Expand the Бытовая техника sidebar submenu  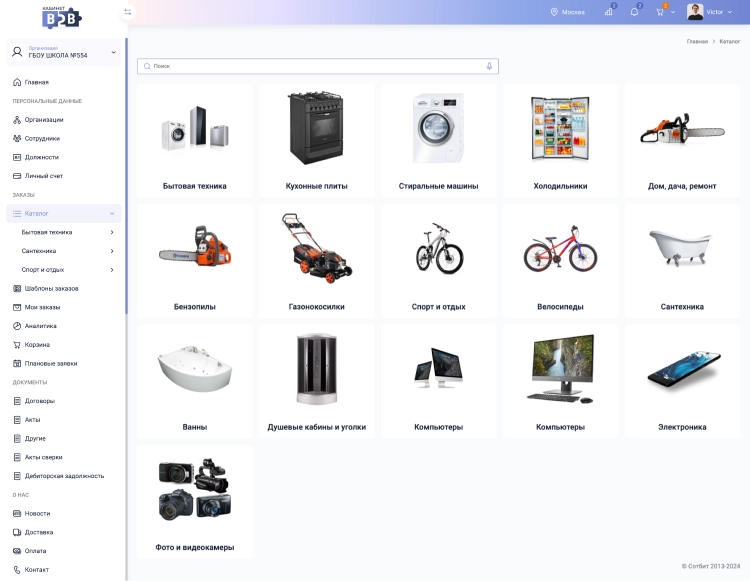click(x=111, y=232)
